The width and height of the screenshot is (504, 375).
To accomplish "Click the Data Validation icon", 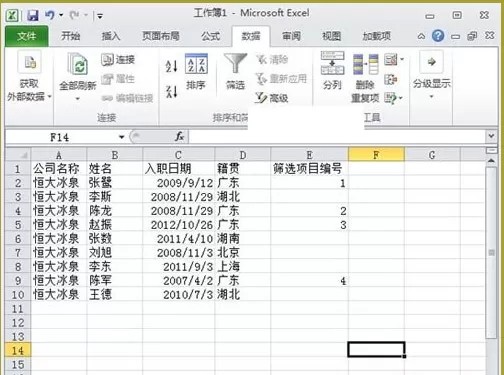I will coord(391,60).
